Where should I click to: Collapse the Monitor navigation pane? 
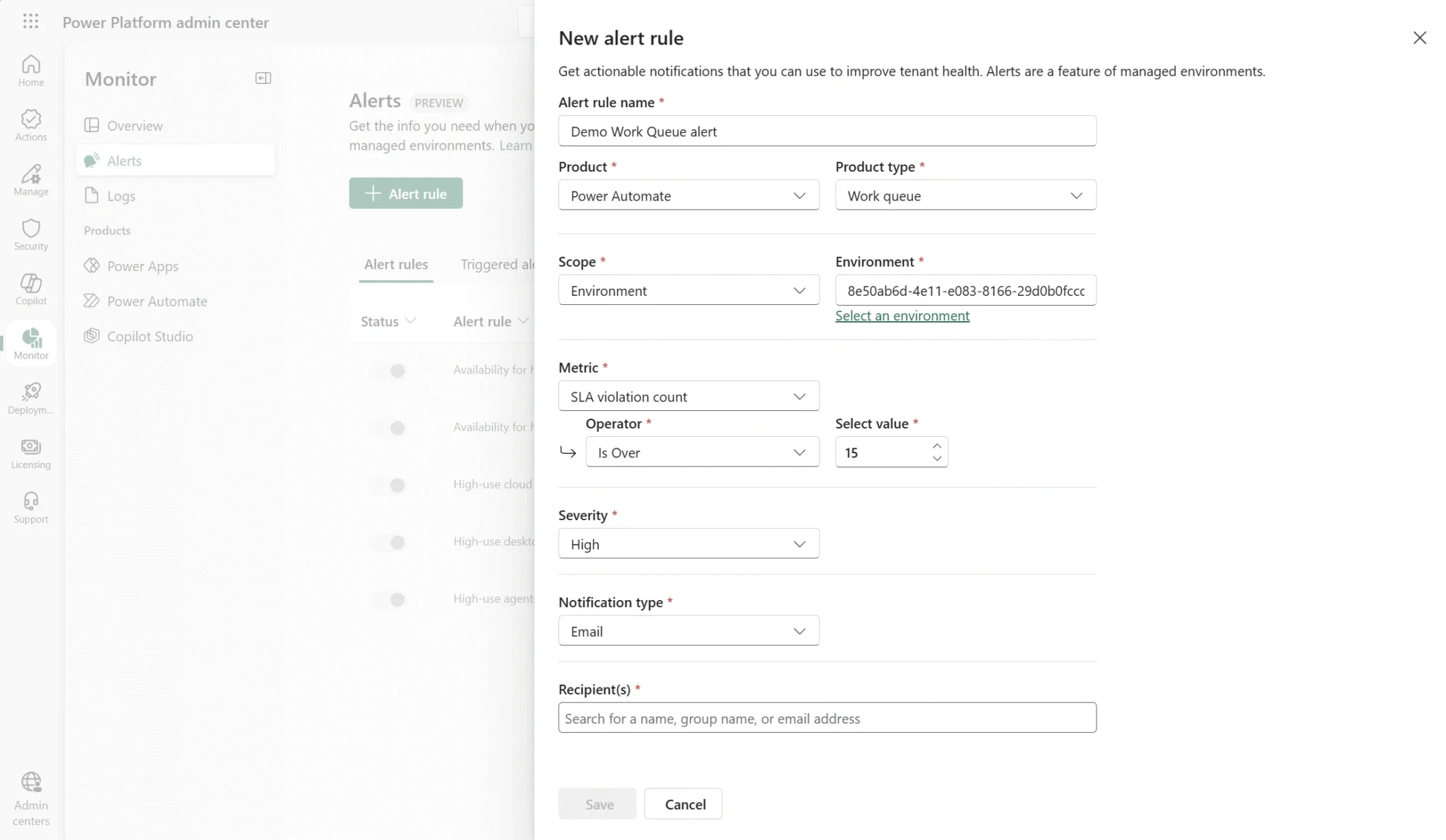[263, 78]
